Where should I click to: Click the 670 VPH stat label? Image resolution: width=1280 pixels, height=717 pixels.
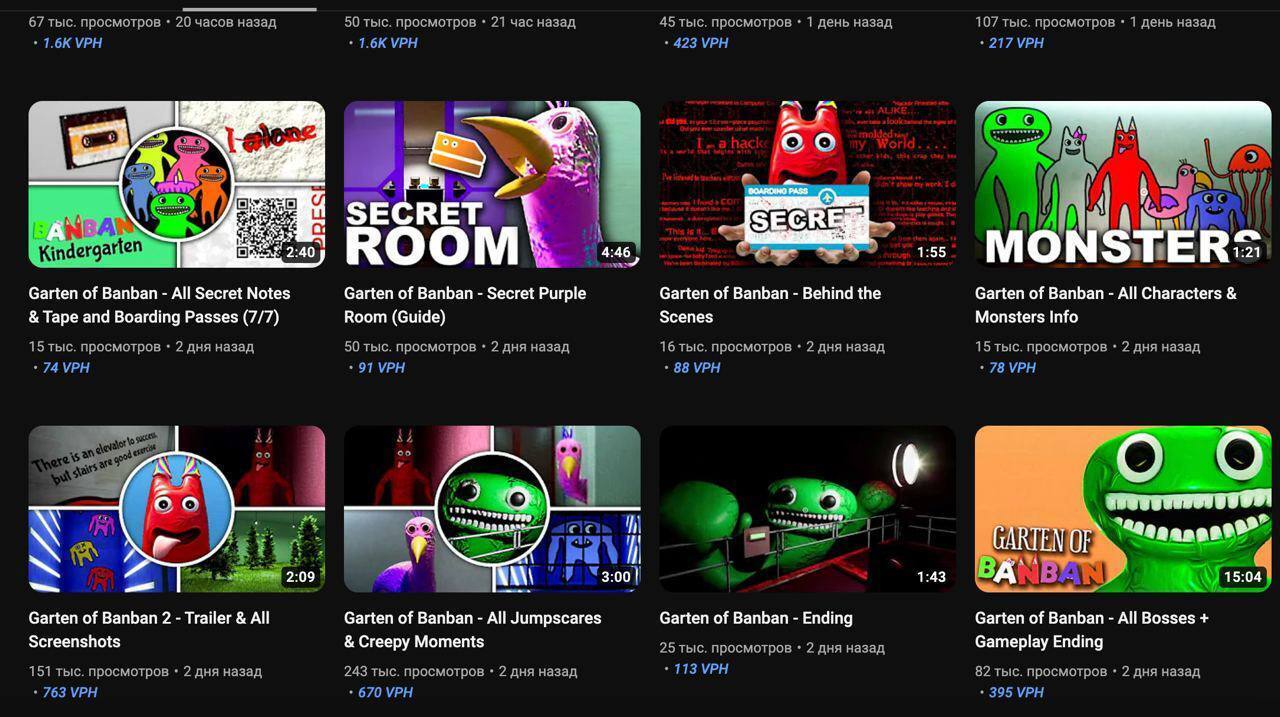point(385,692)
